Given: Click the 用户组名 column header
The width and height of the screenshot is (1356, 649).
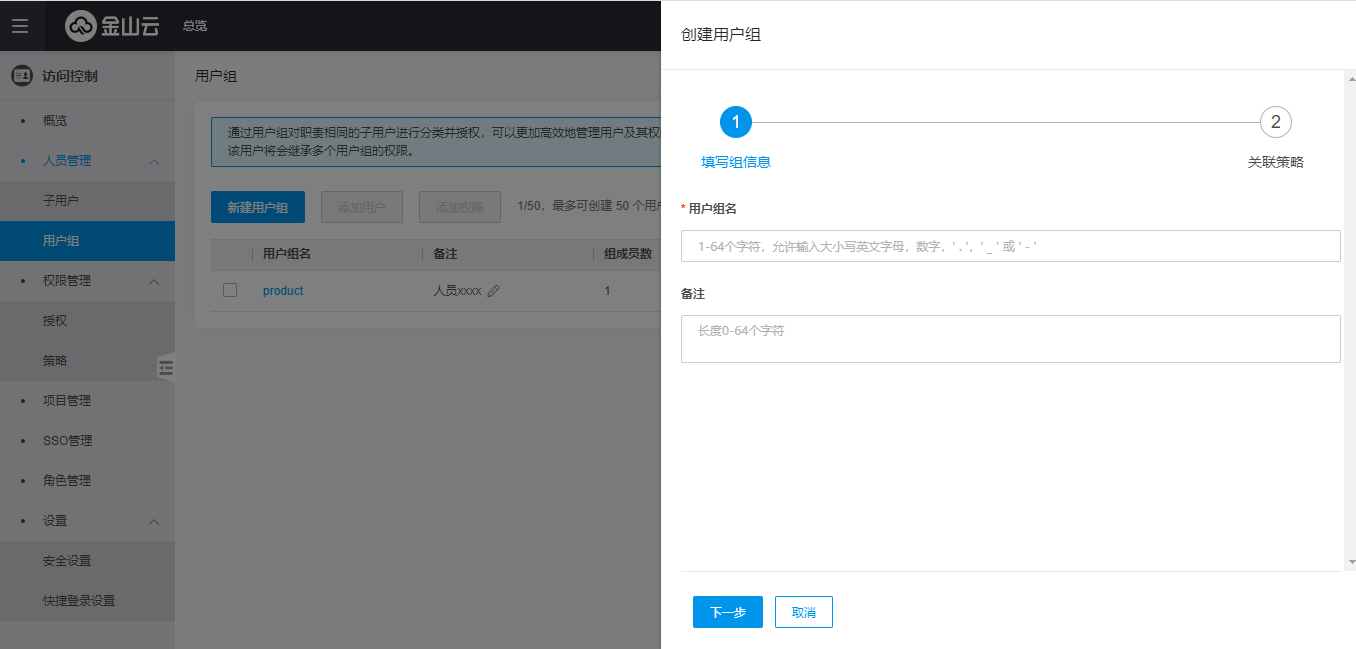Looking at the screenshot, I should (x=287, y=254).
